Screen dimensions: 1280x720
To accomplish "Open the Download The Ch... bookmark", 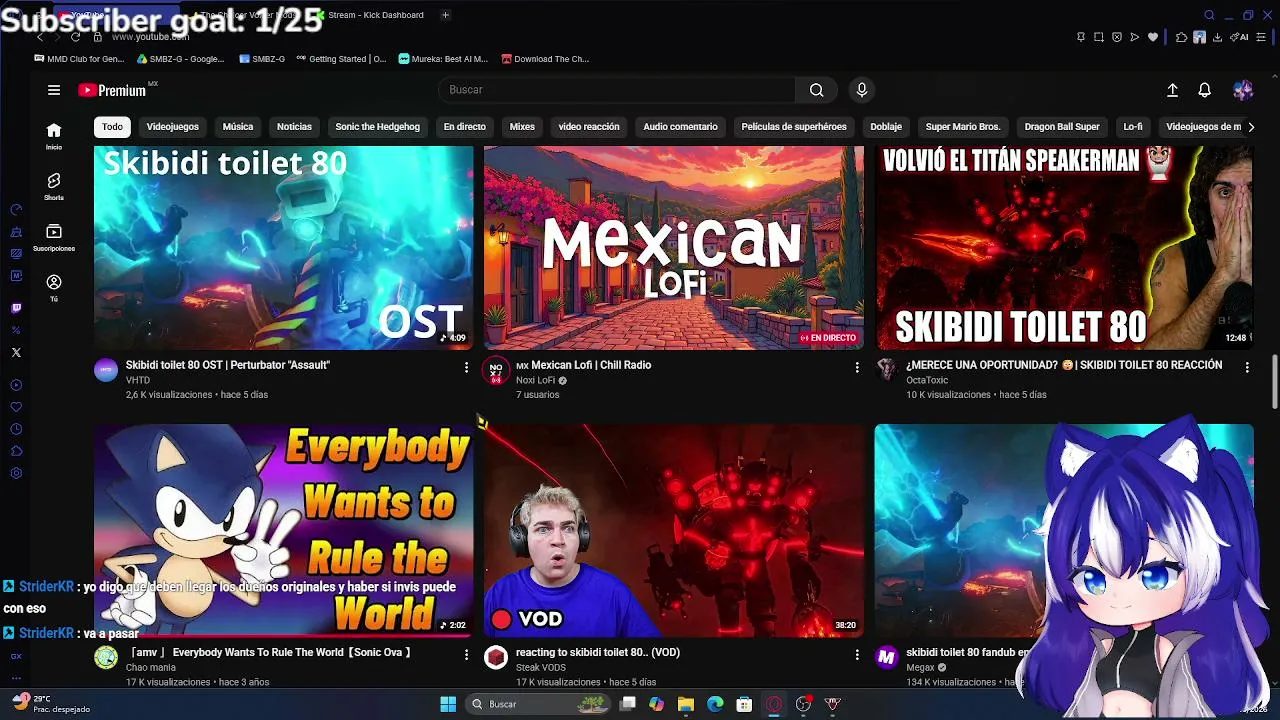I will tap(546, 59).
